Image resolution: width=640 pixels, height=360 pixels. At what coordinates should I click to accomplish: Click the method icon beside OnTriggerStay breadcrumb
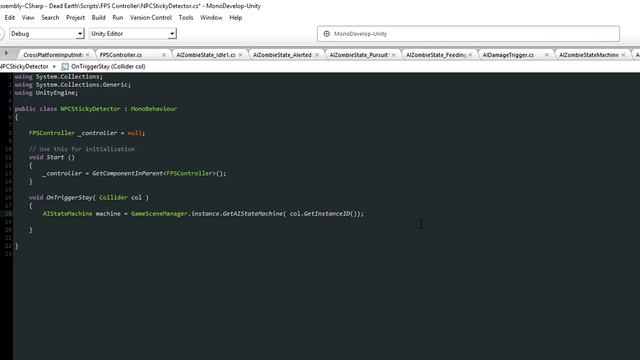65,66
